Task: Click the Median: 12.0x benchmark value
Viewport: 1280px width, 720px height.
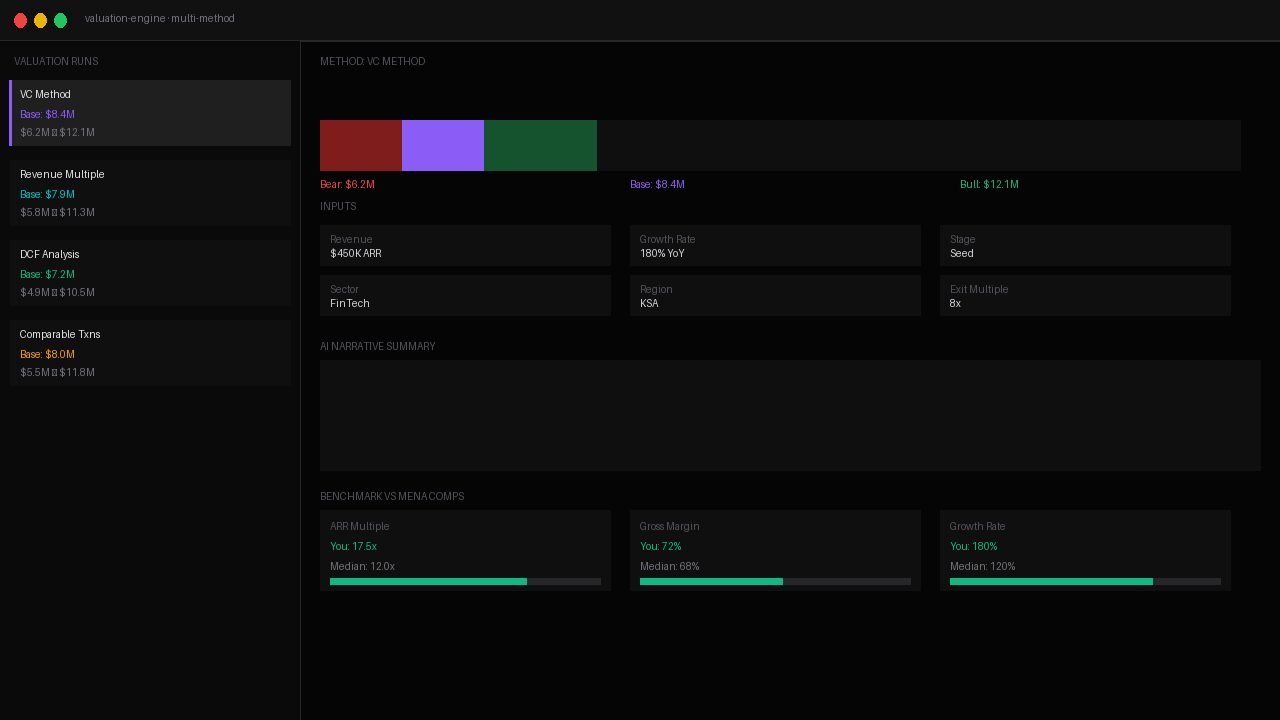Action: pyautogui.click(x=362, y=567)
